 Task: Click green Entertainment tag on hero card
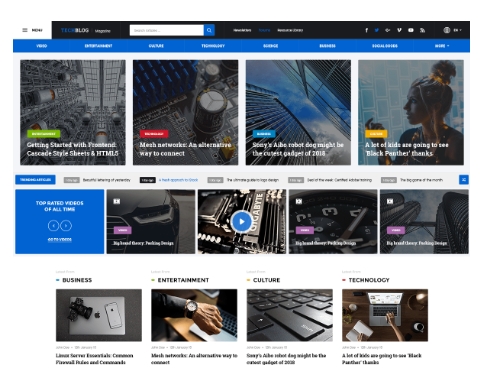click(x=44, y=134)
